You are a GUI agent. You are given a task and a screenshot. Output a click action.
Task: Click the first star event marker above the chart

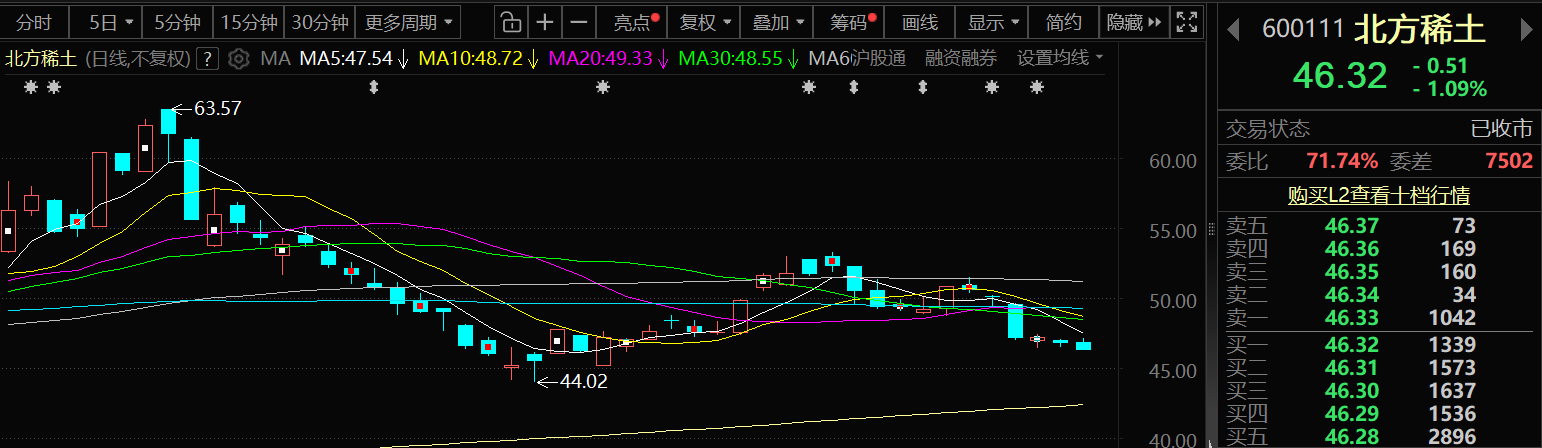(x=31, y=88)
